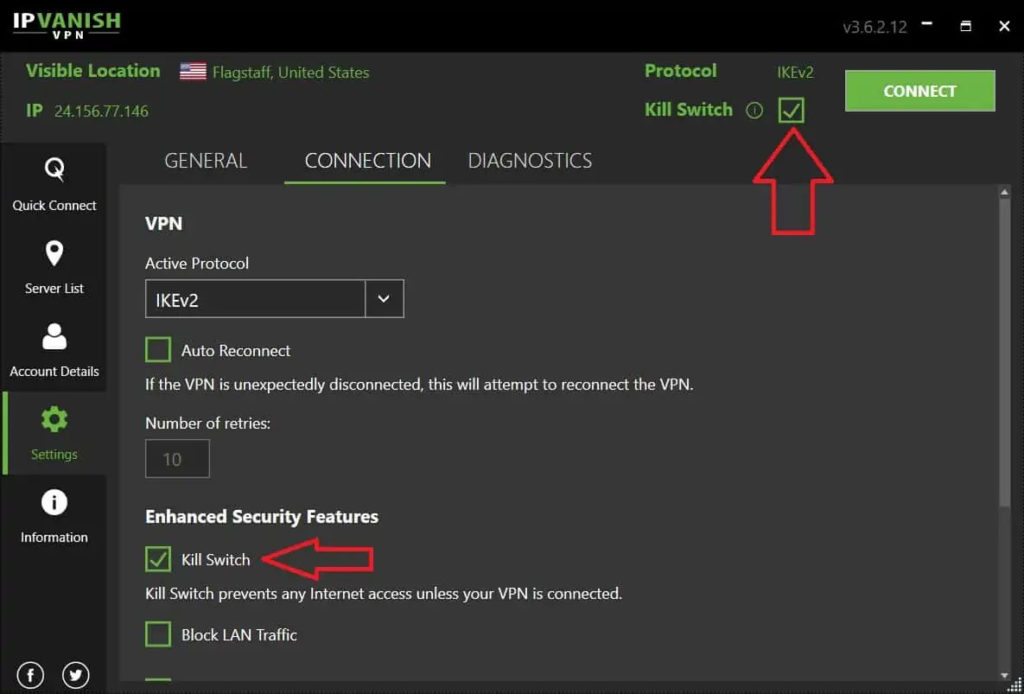Enable the Auto Reconnect checkbox
Image resolution: width=1024 pixels, height=694 pixels.
pyautogui.click(x=158, y=350)
